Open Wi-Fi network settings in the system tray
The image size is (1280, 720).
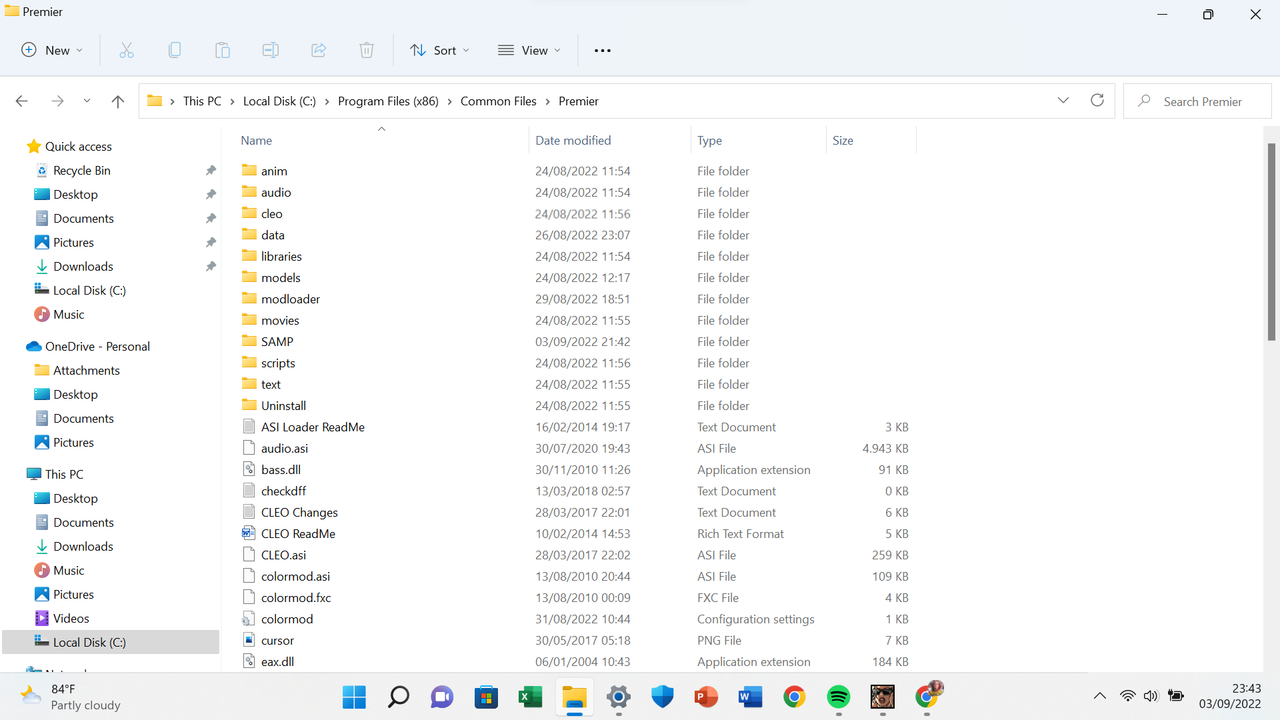(x=1127, y=696)
